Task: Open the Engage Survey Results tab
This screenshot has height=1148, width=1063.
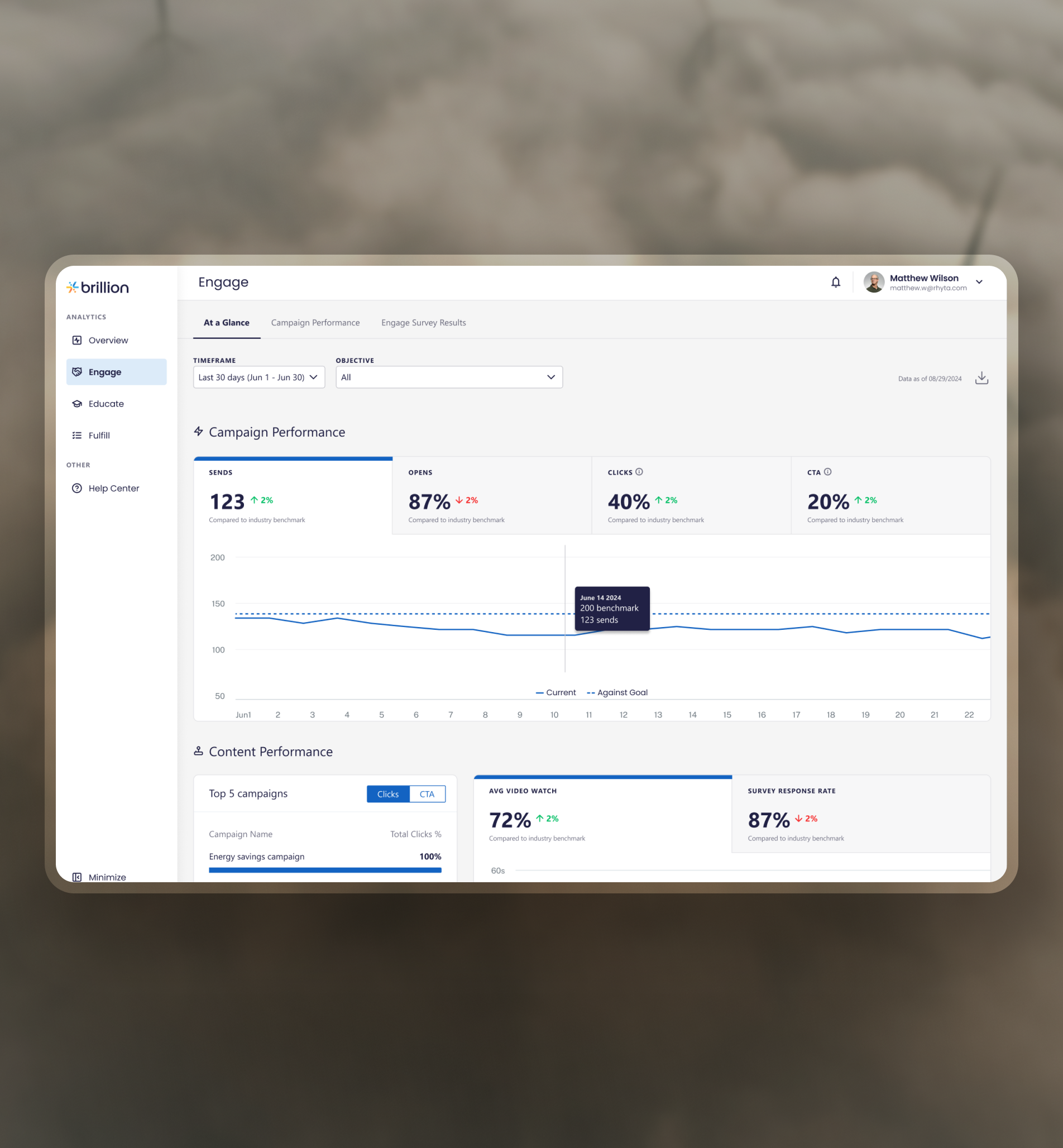Action: (x=423, y=323)
